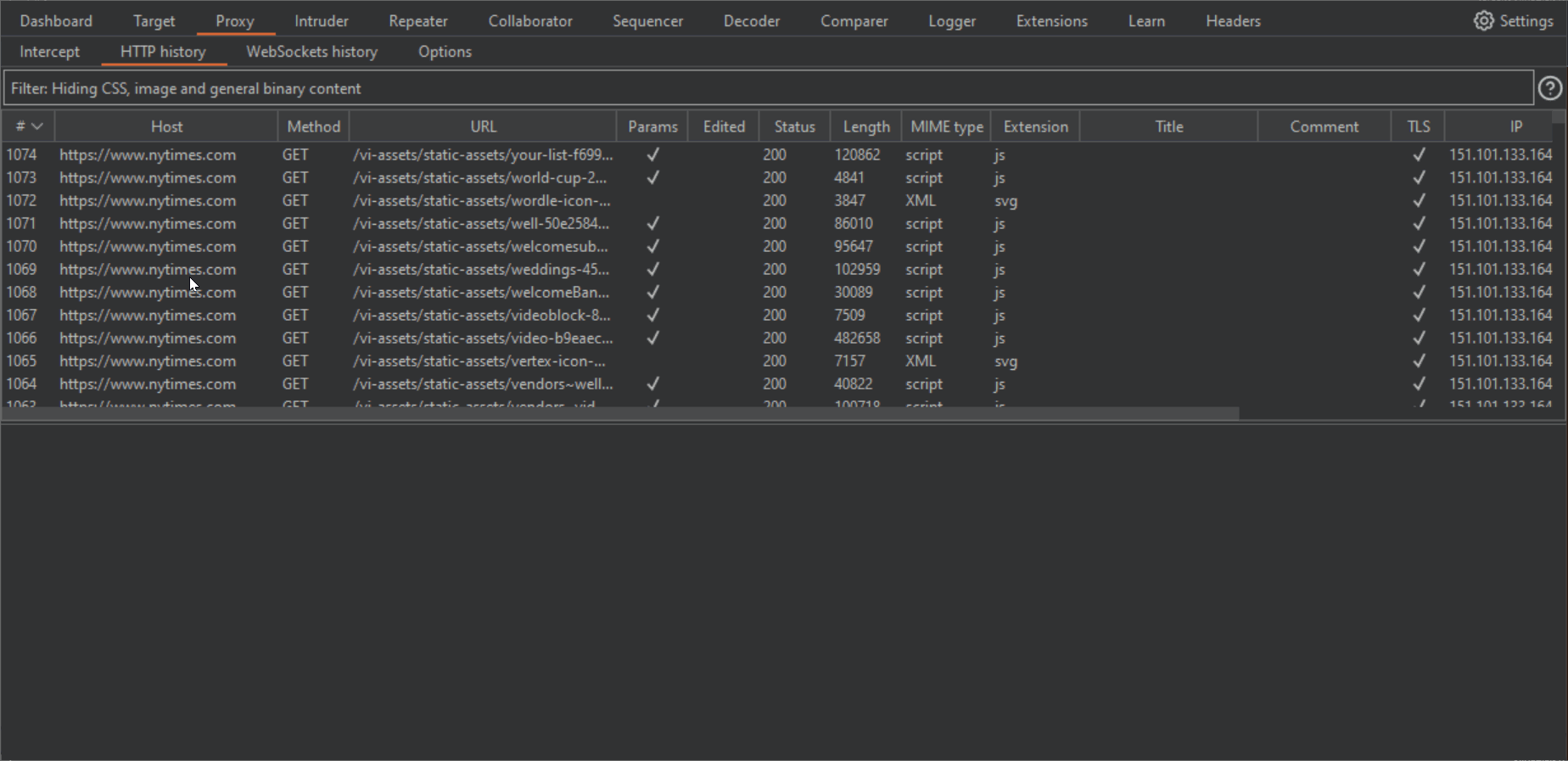The image size is (1568, 761).
Task: Click Params checkmark in row 1073
Action: (652, 177)
